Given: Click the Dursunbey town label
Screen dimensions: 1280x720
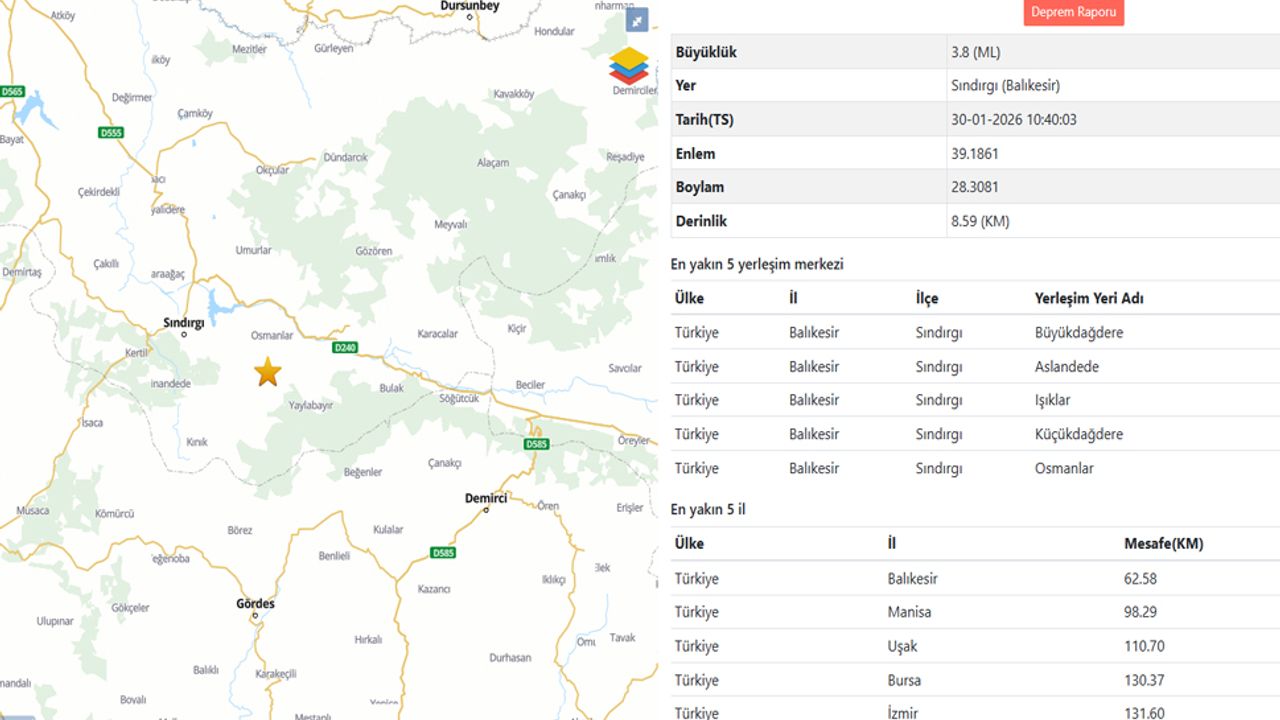Looking at the screenshot, I should (x=470, y=6).
